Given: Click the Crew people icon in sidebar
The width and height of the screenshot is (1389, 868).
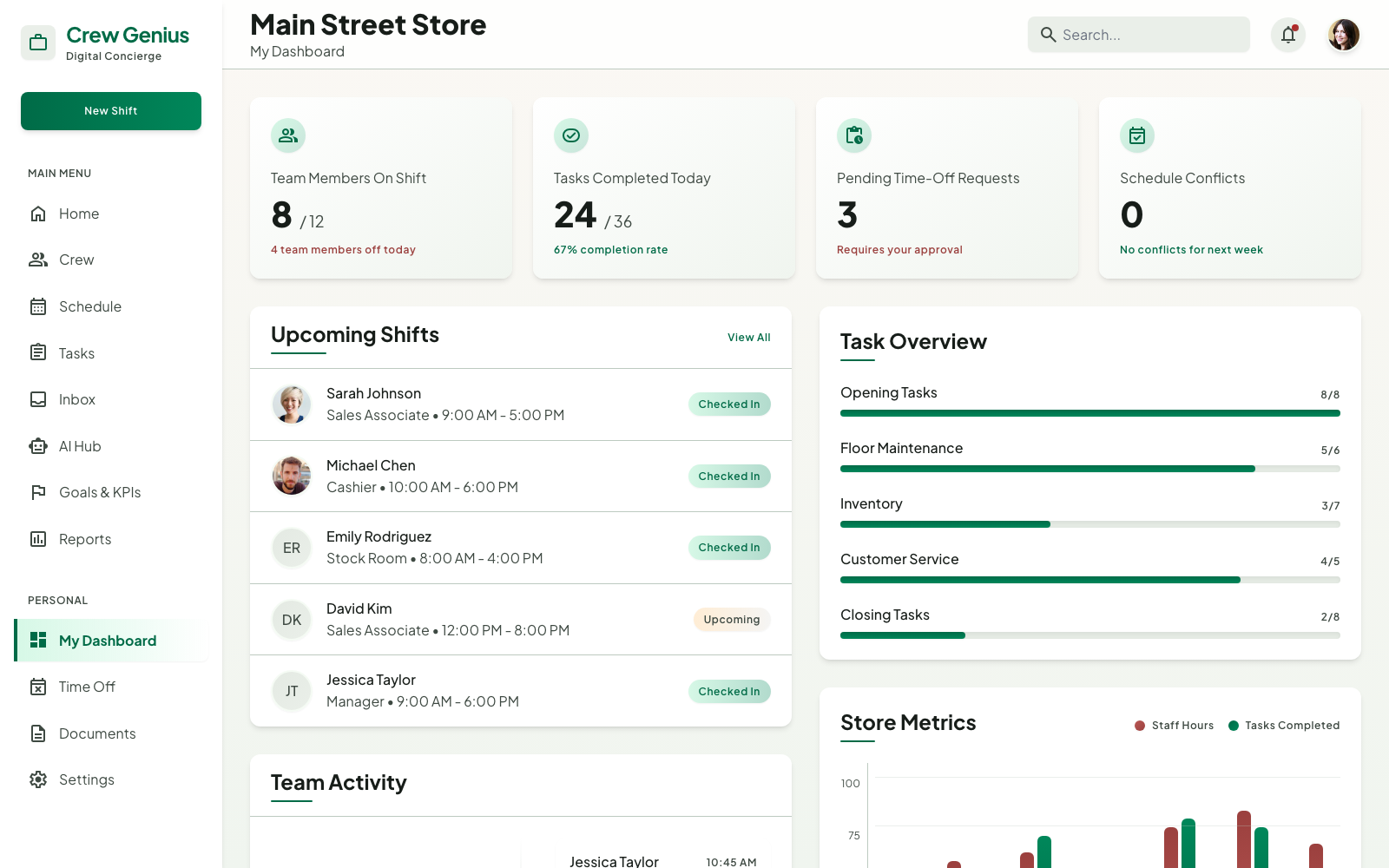Looking at the screenshot, I should coord(38,260).
